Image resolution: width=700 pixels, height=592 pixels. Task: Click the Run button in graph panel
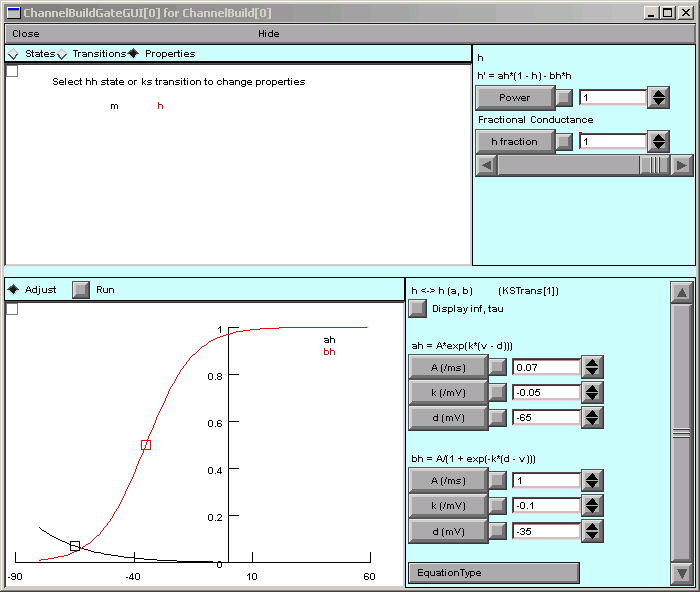click(x=80, y=290)
